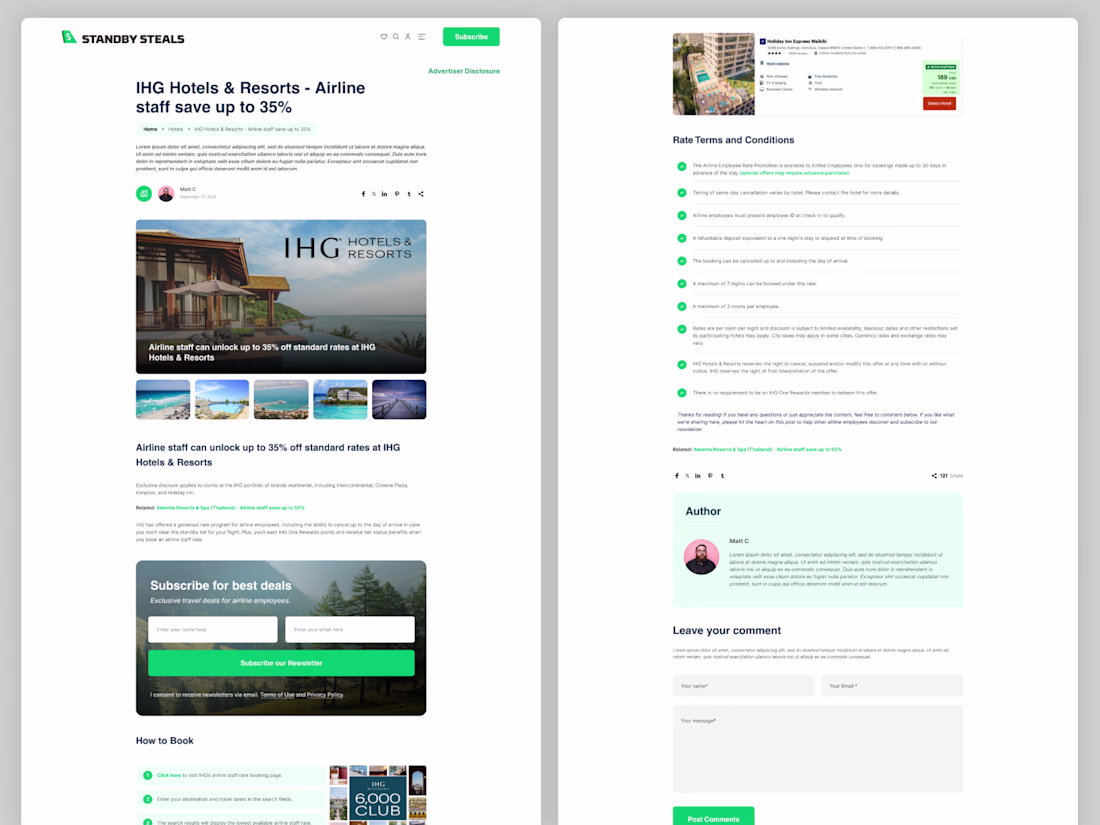The height and width of the screenshot is (825, 1100).
Task: Go to Hotels in the breadcrumb
Action: click(175, 129)
